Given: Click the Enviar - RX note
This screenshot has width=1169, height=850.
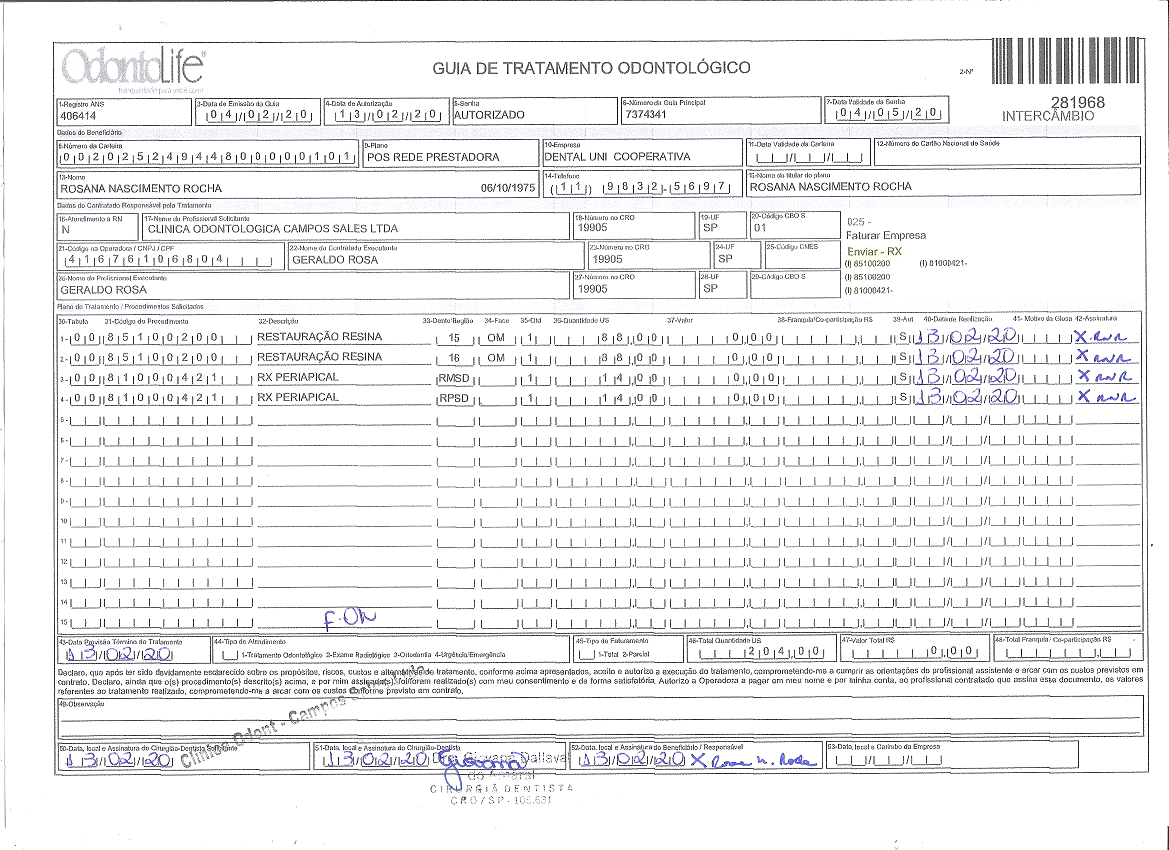Looking at the screenshot, I should 874,252.
